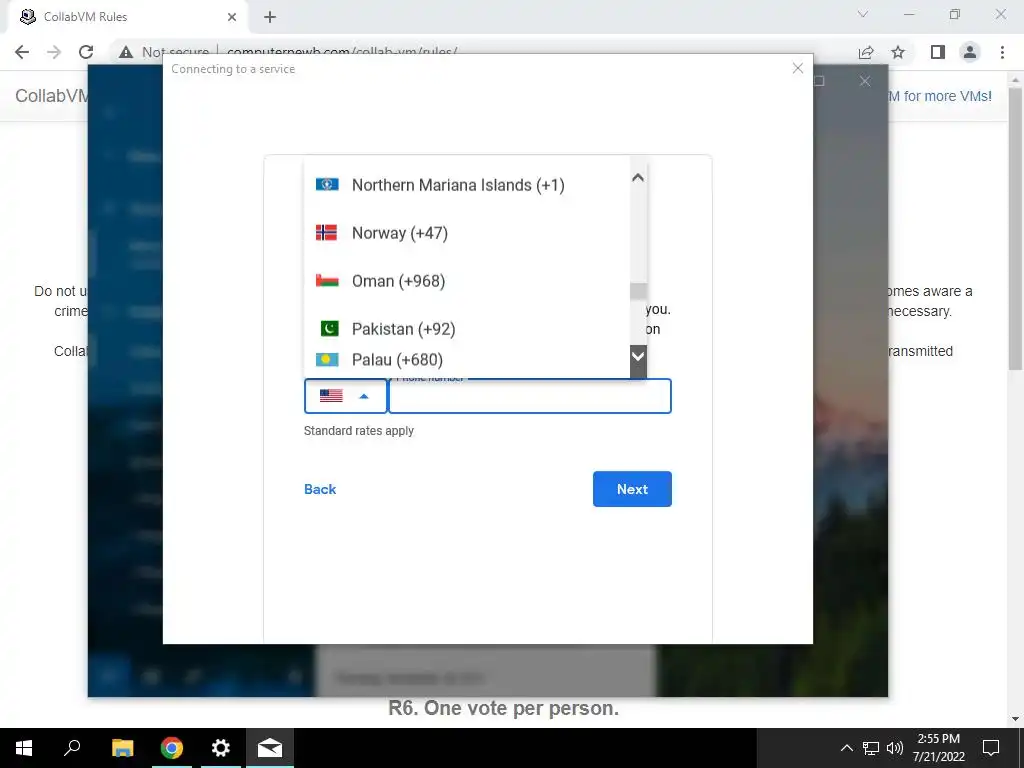This screenshot has width=1024, height=768.
Task: Open the network tray icon
Action: point(871,748)
